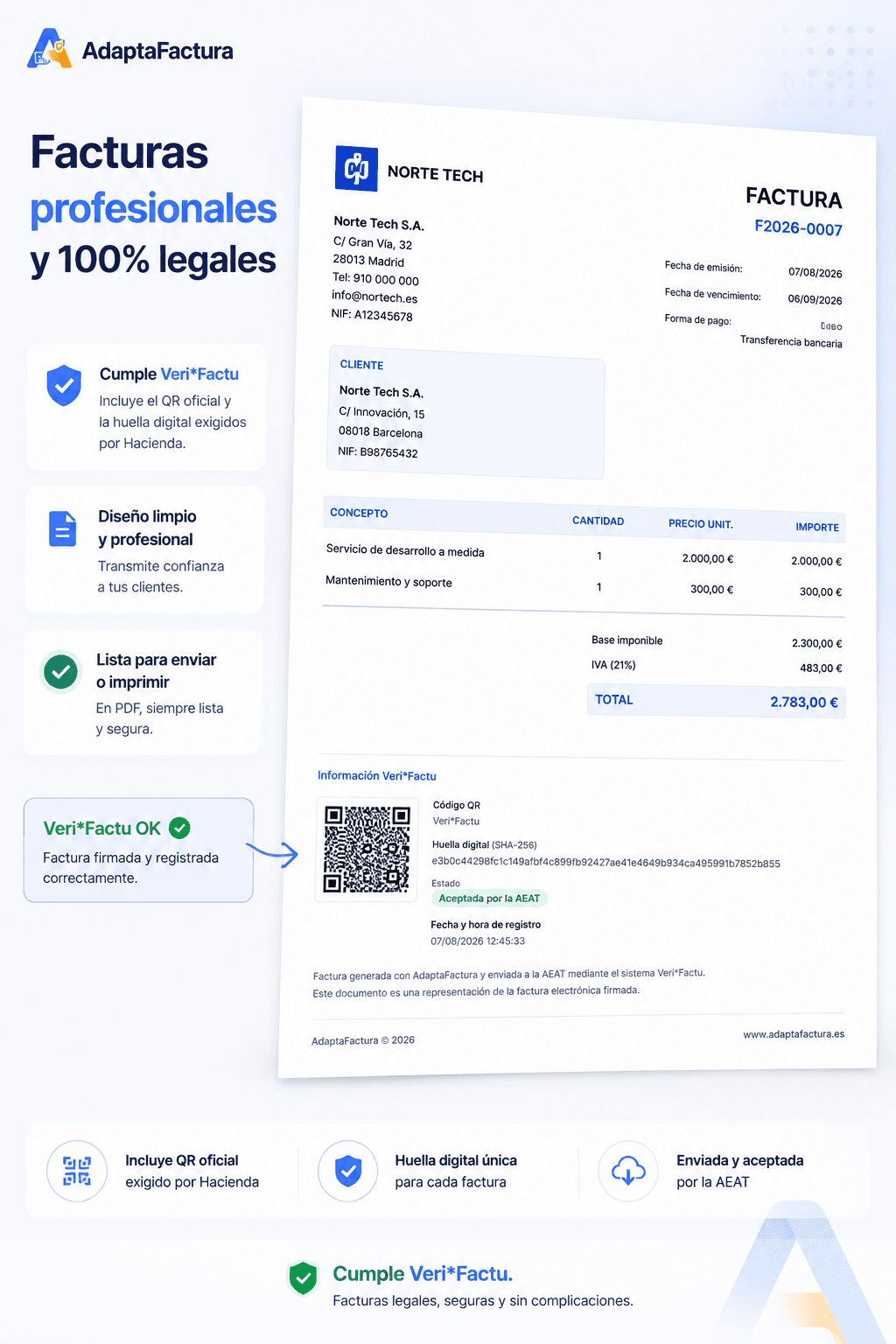Click the IVA (21%) label
Viewport: 896px width, 1344px height.
point(613,665)
